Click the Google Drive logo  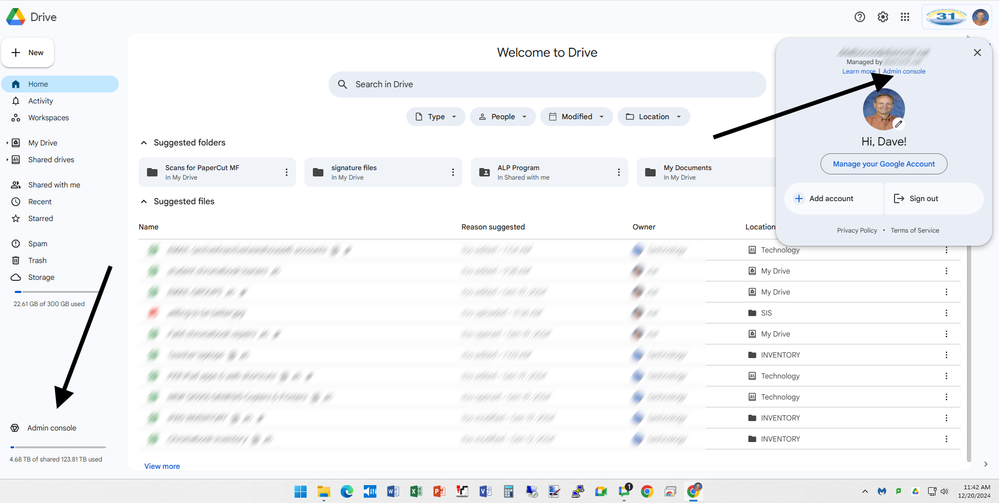click(16, 17)
